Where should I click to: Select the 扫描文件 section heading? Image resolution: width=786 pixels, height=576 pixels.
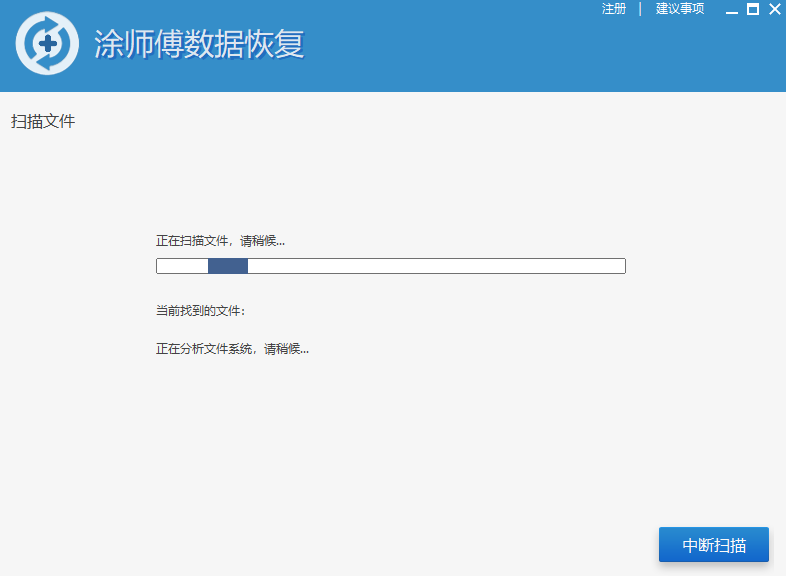[43, 122]
